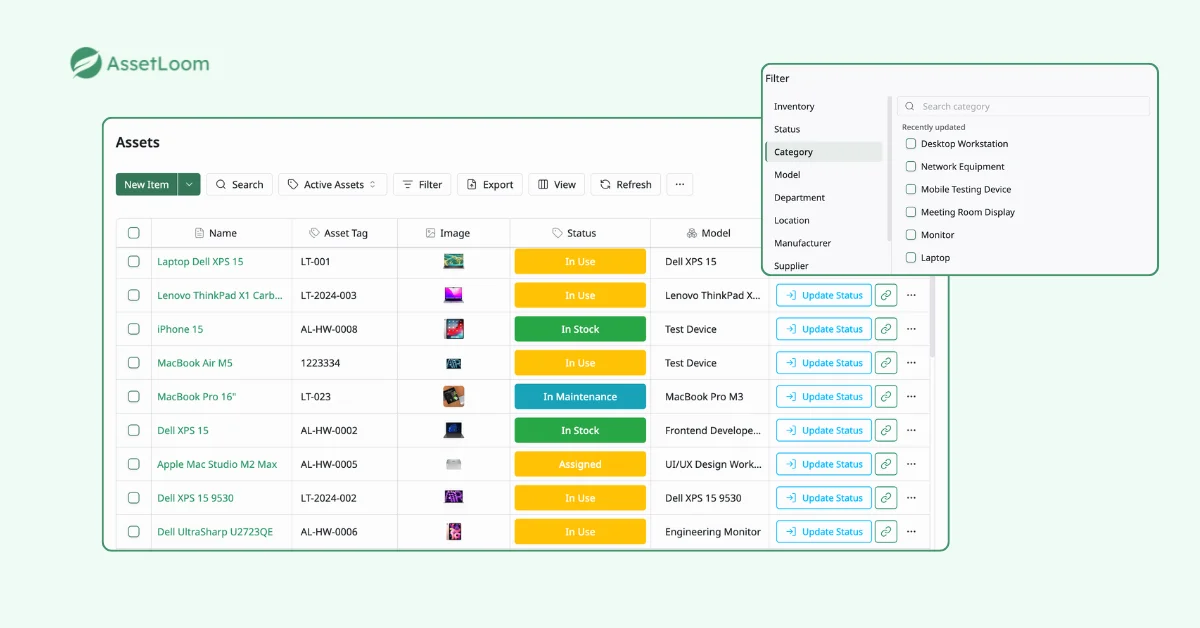This screenshot has height=628, width=1200.
Task: Check the MacBook Air M5 row checkbox
Action: (x=134, y=363)
